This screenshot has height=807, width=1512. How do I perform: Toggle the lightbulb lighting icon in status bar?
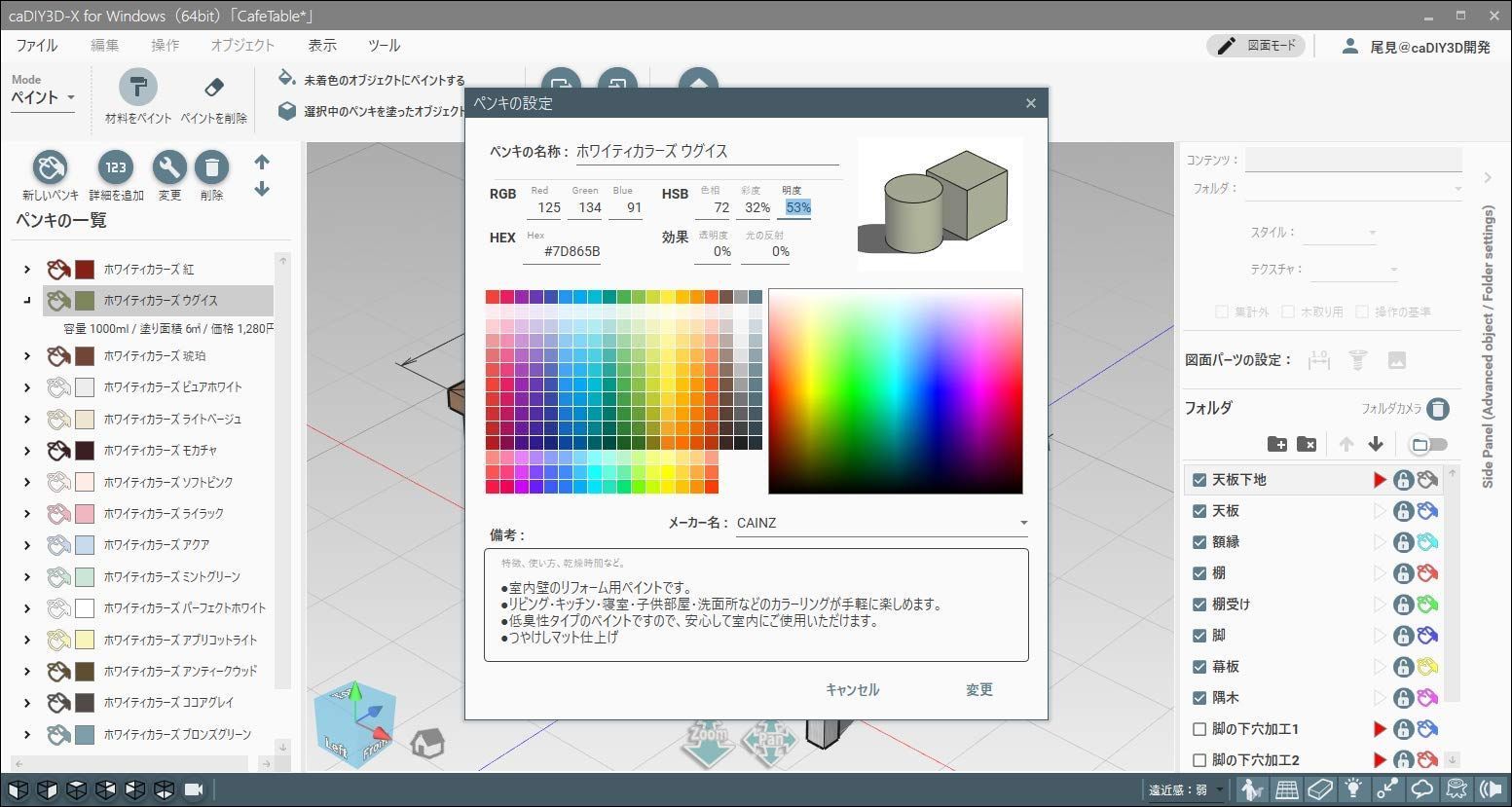pyautogui.click(x=1353, y=789)
